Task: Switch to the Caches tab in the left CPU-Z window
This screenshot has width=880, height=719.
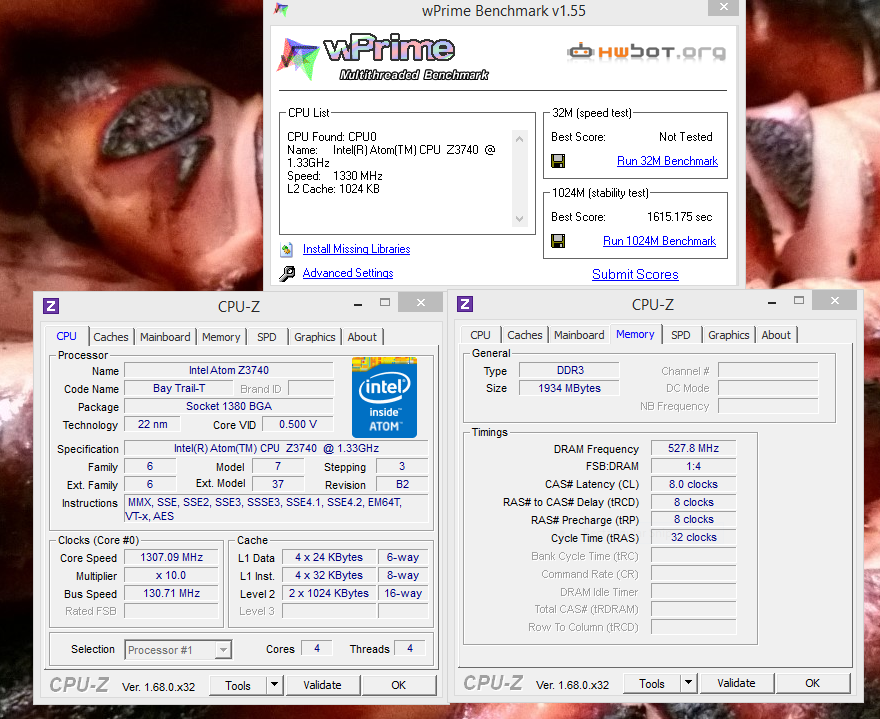Action: point(111,337)
